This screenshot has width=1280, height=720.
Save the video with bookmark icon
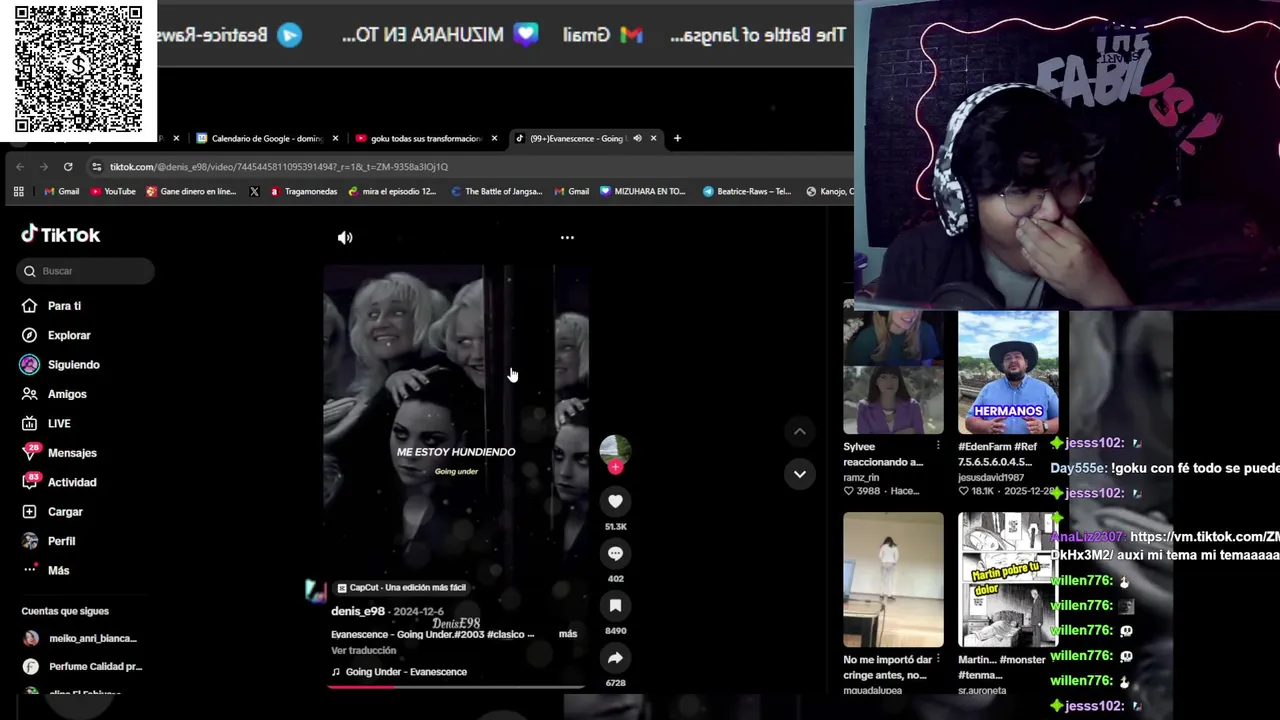click(615, 605)
